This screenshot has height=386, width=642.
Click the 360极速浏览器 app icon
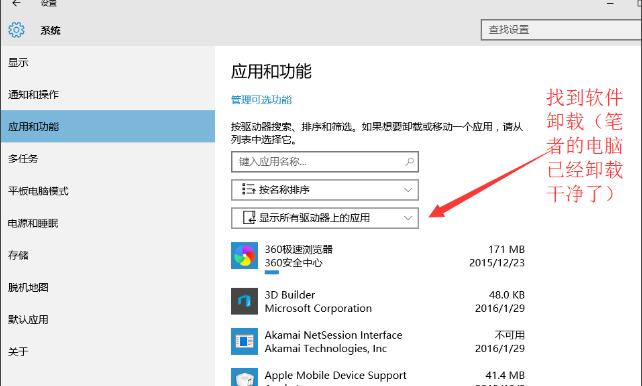point(244,255)
